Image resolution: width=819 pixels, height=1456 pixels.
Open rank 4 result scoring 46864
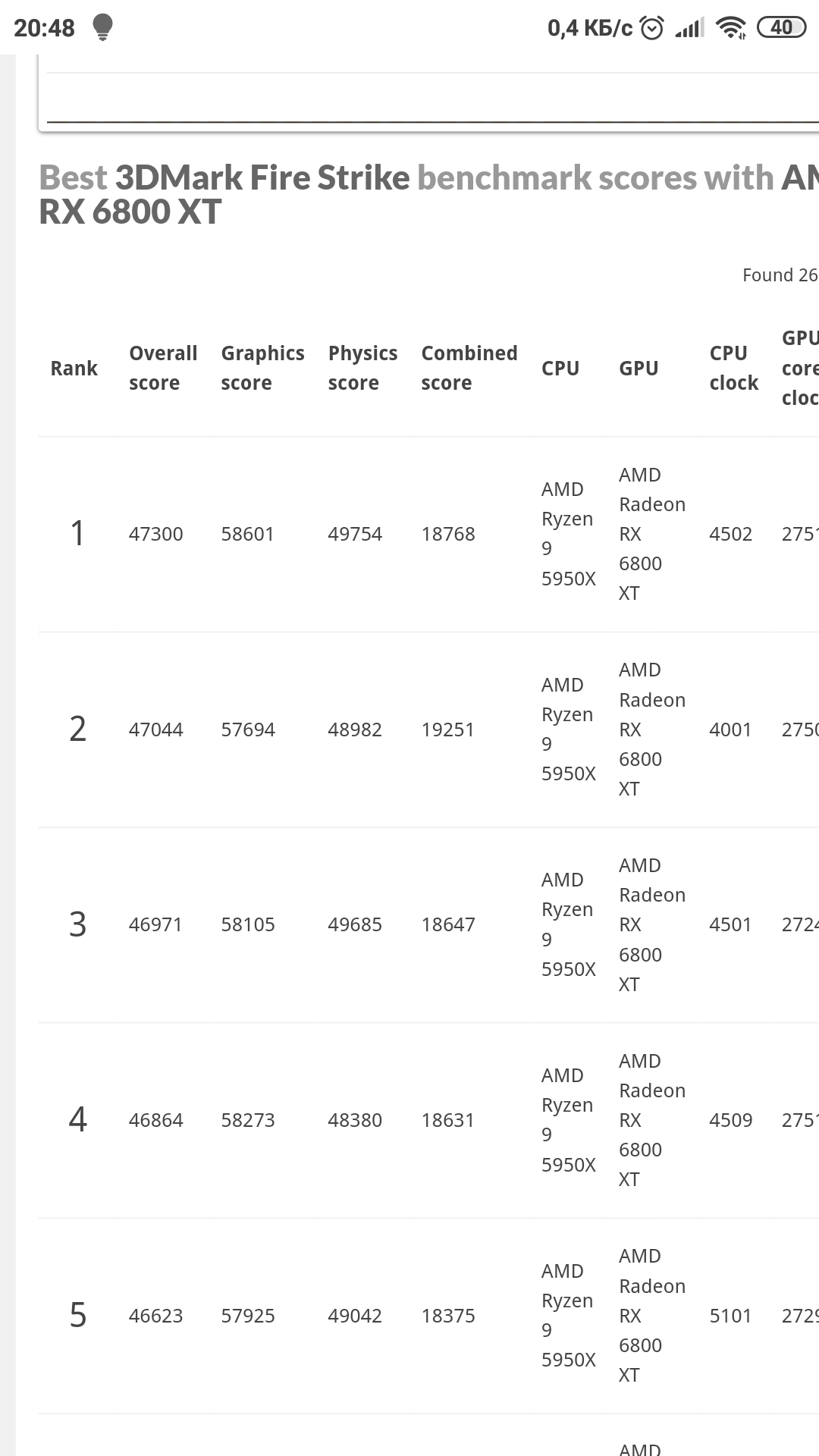[155, 1120]
